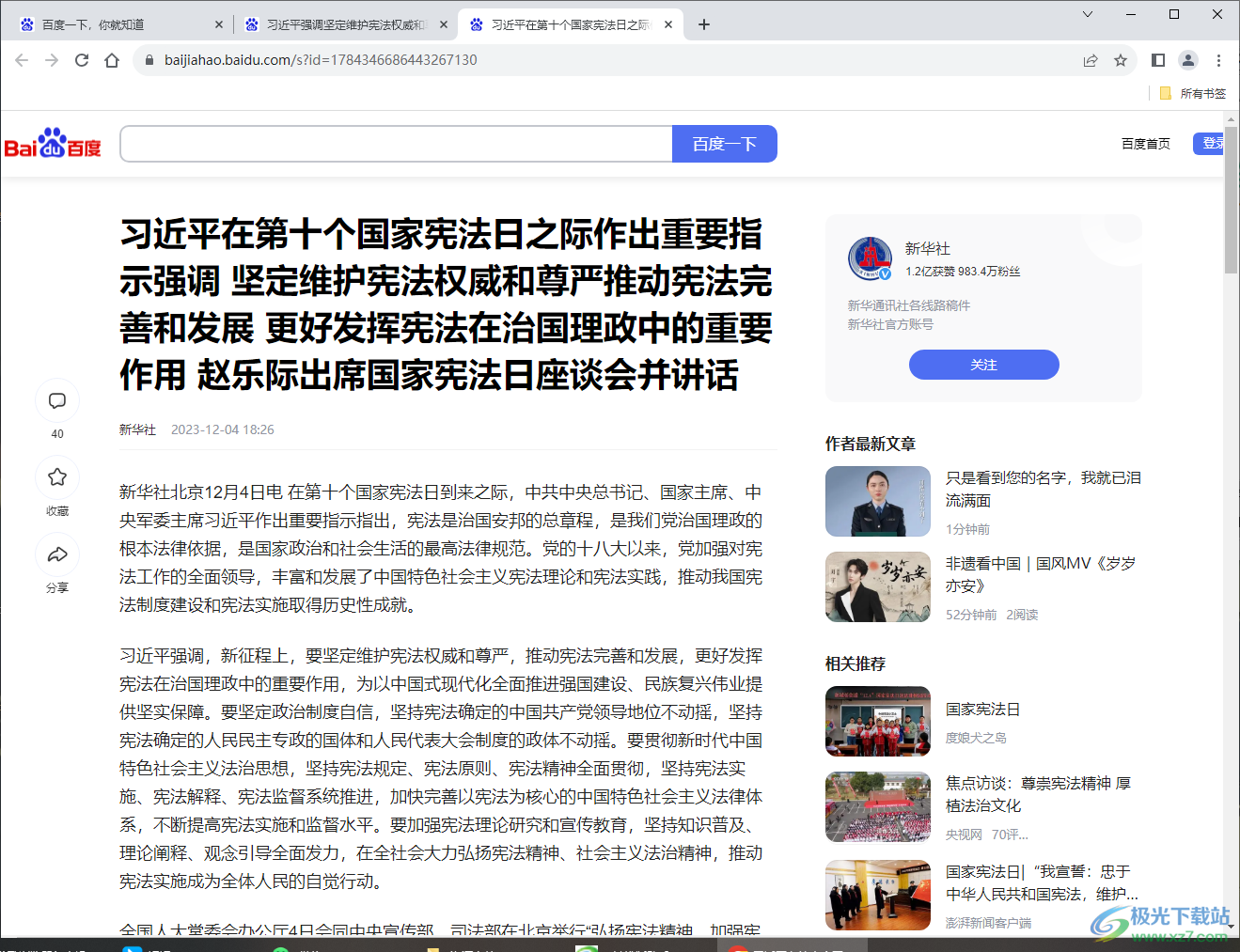Open article 焦点访谈：尊崇宪法精神 厚植法治文化

[x=1038, y=794]
